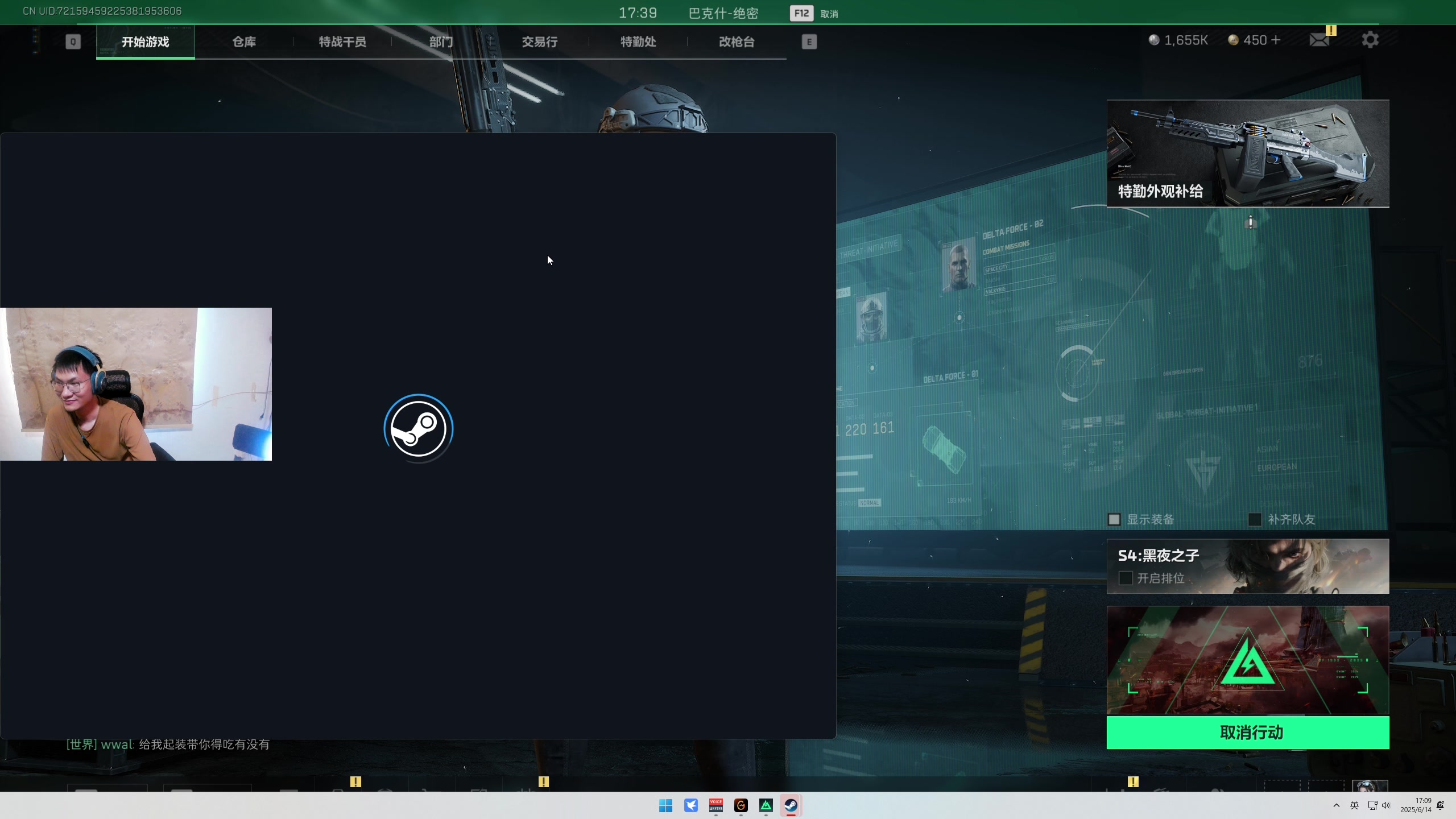Viewport: 1456px width, 819px height.
Task: Click the webcam overlay video
Action: [136, 384]
